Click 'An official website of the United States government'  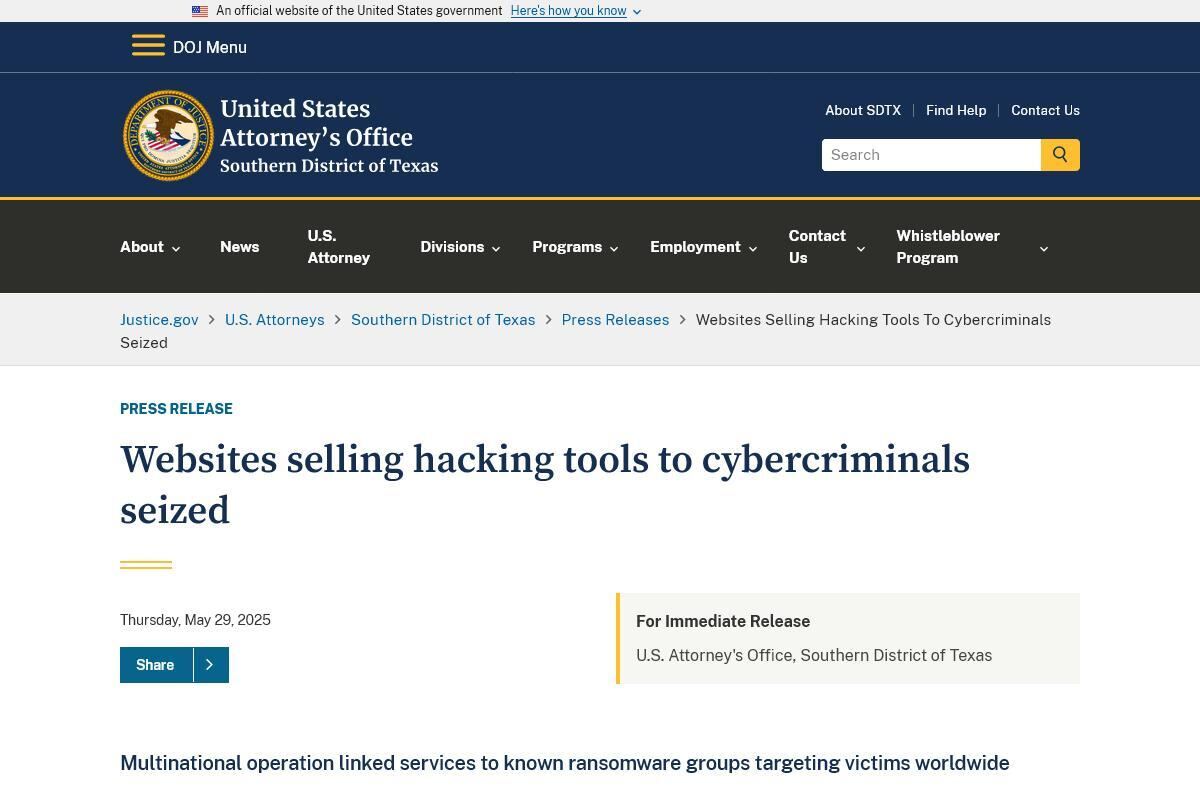[x=359, y=11]
